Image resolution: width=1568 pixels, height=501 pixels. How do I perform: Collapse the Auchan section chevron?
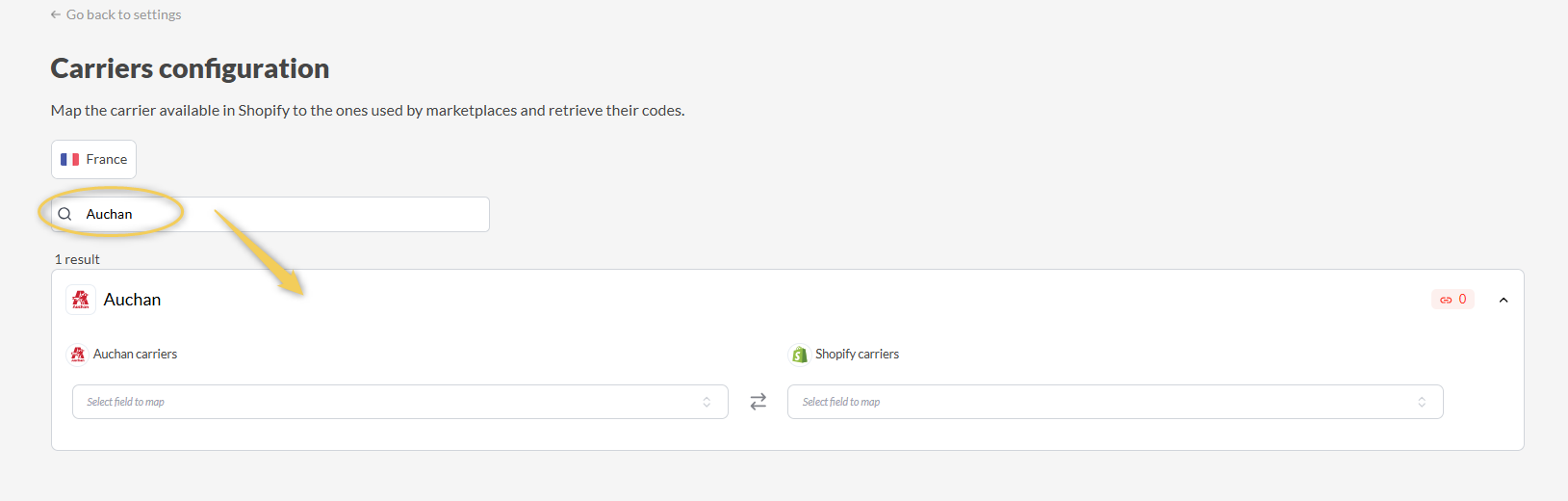point(1504,300)
